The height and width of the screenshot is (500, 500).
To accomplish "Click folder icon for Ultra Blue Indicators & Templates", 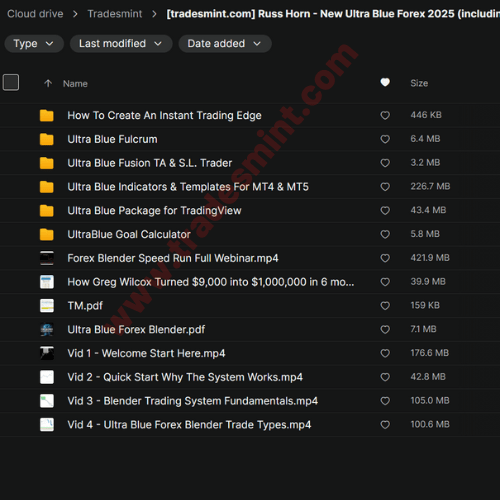I will click(x=47, y=187).
